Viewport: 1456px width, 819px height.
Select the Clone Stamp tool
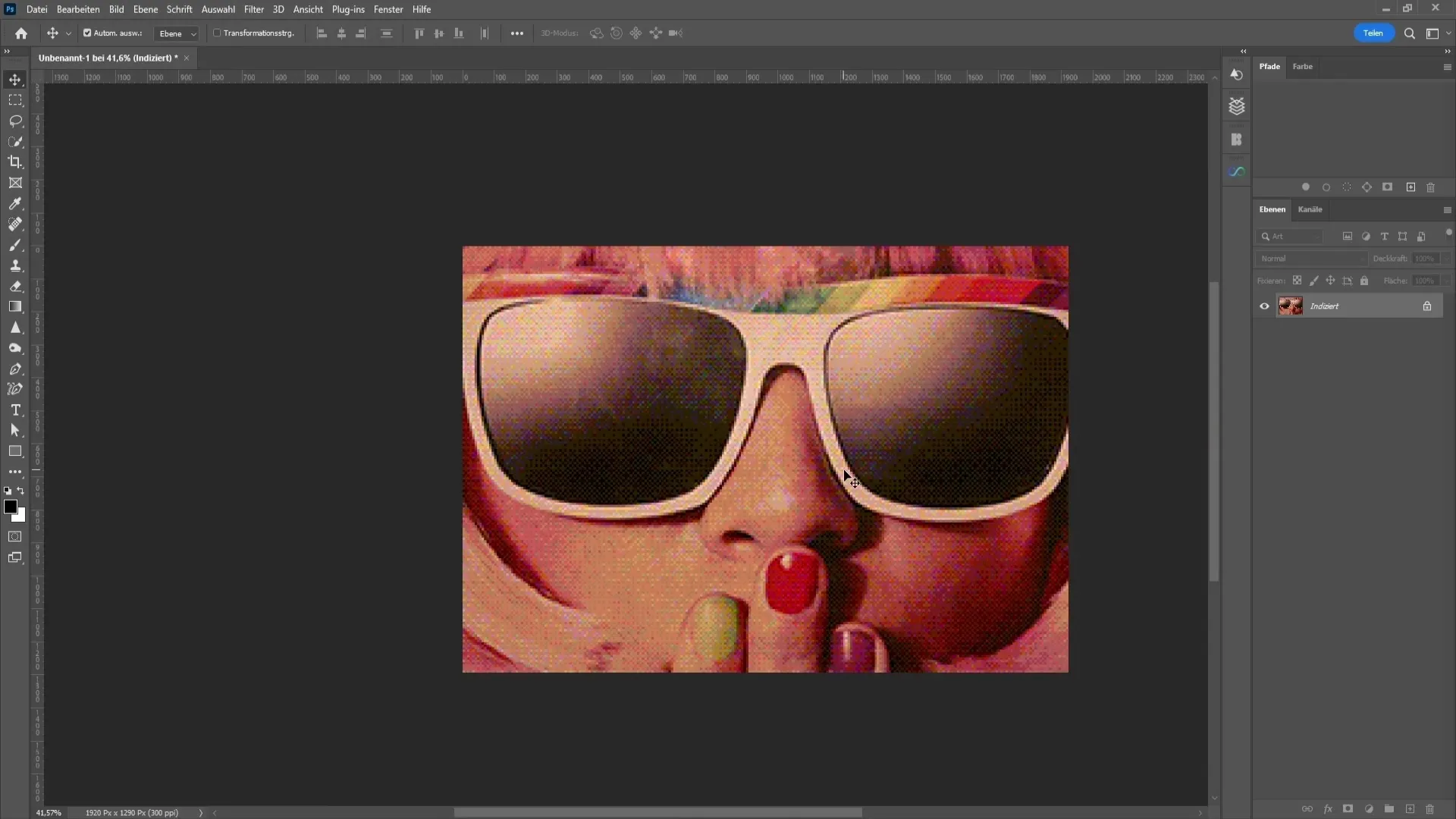click(x=15, y=265)
